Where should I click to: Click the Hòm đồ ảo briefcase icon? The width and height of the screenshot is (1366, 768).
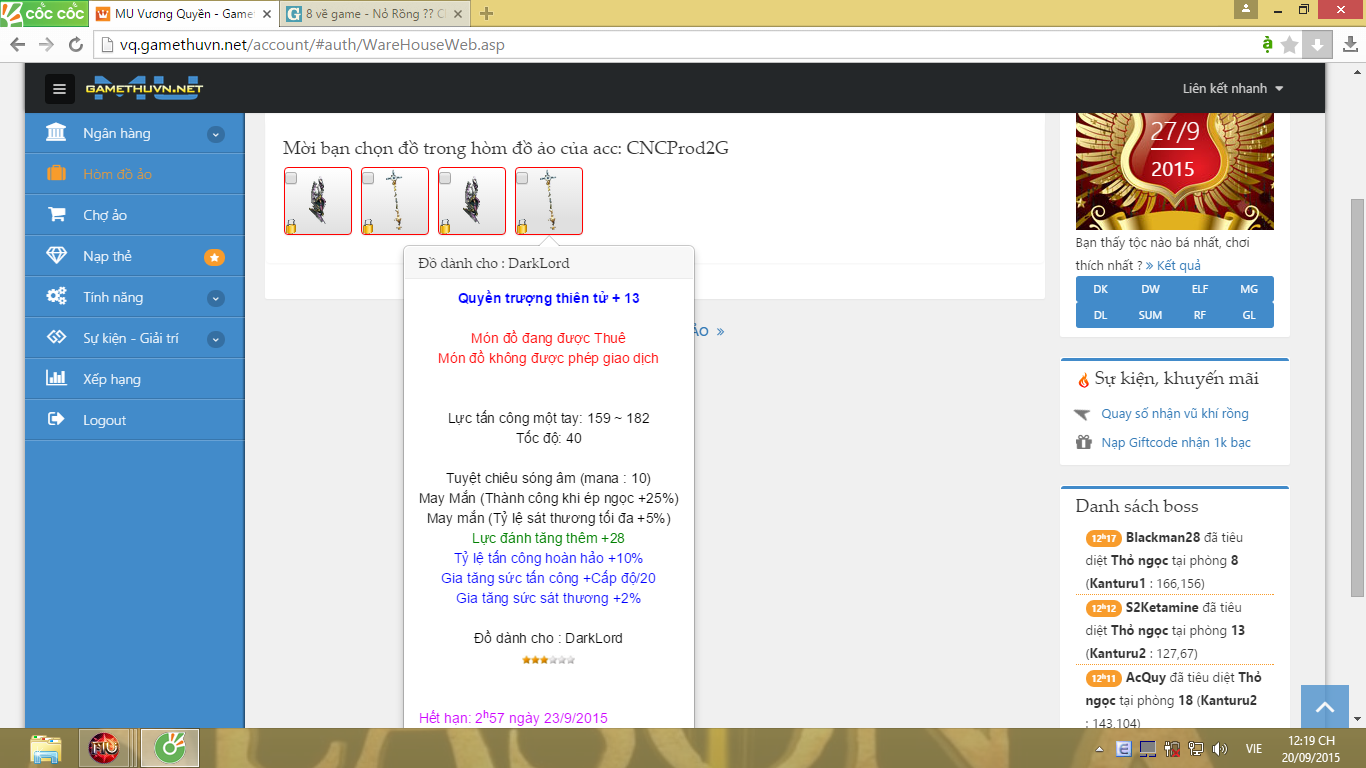click(57, 174)
